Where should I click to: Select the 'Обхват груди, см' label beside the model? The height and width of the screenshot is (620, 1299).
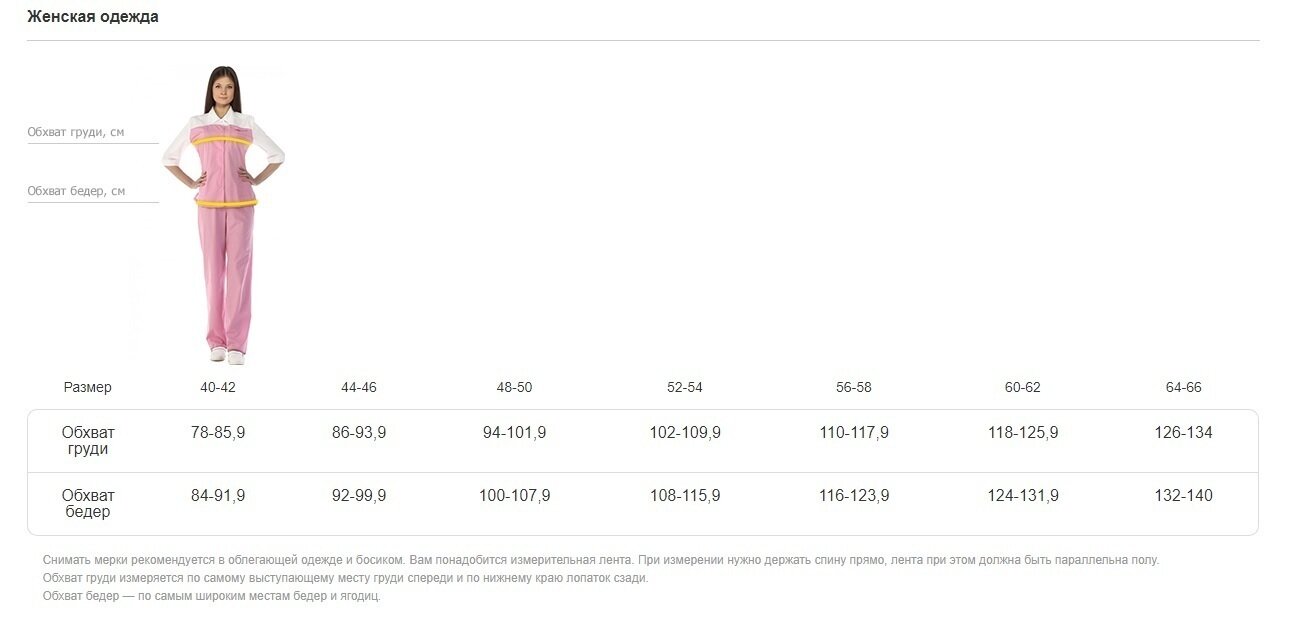pyautogui.click(x=76, y=132)
